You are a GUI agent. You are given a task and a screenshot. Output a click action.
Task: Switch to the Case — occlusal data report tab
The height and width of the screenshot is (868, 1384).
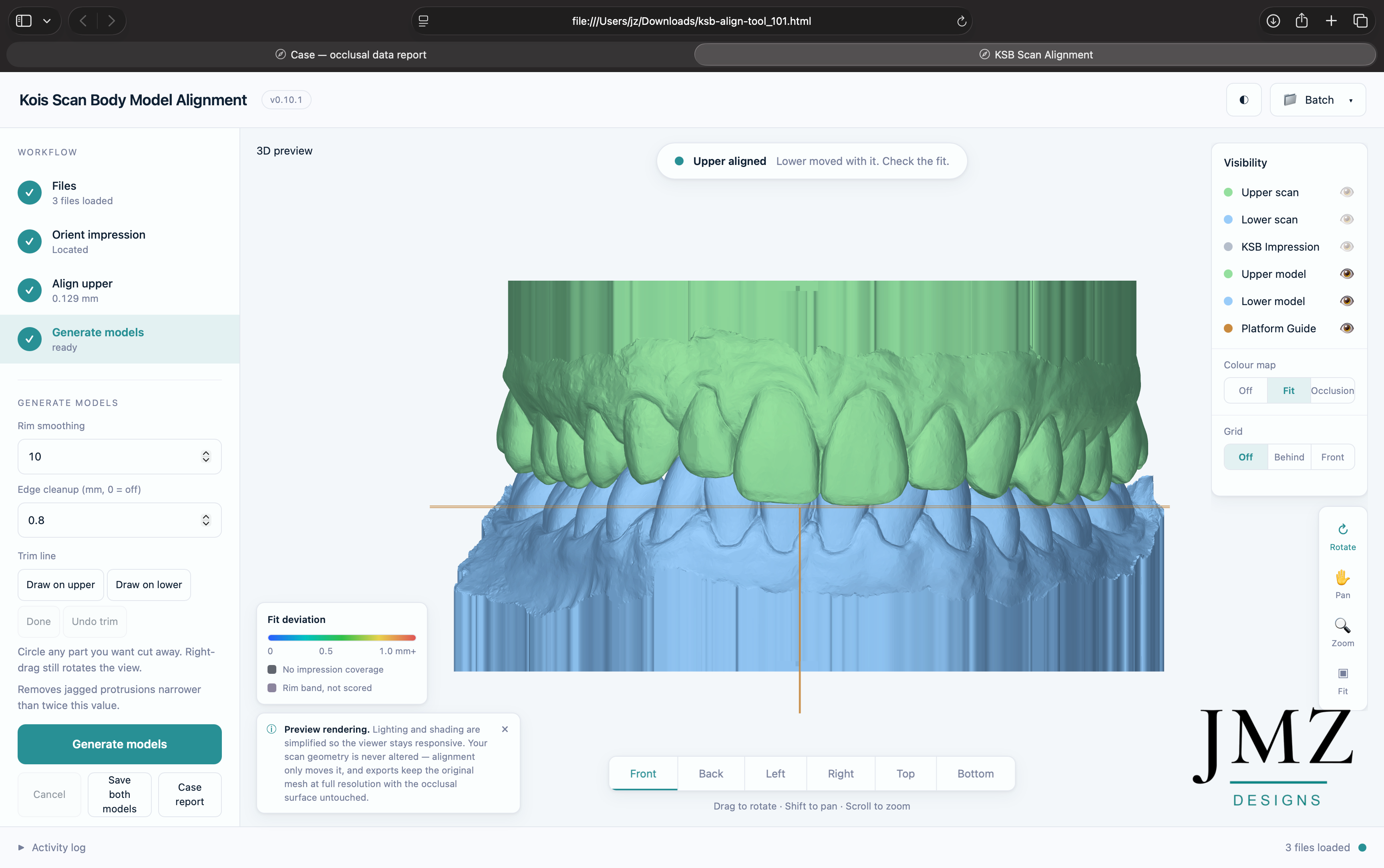(350, 54)
